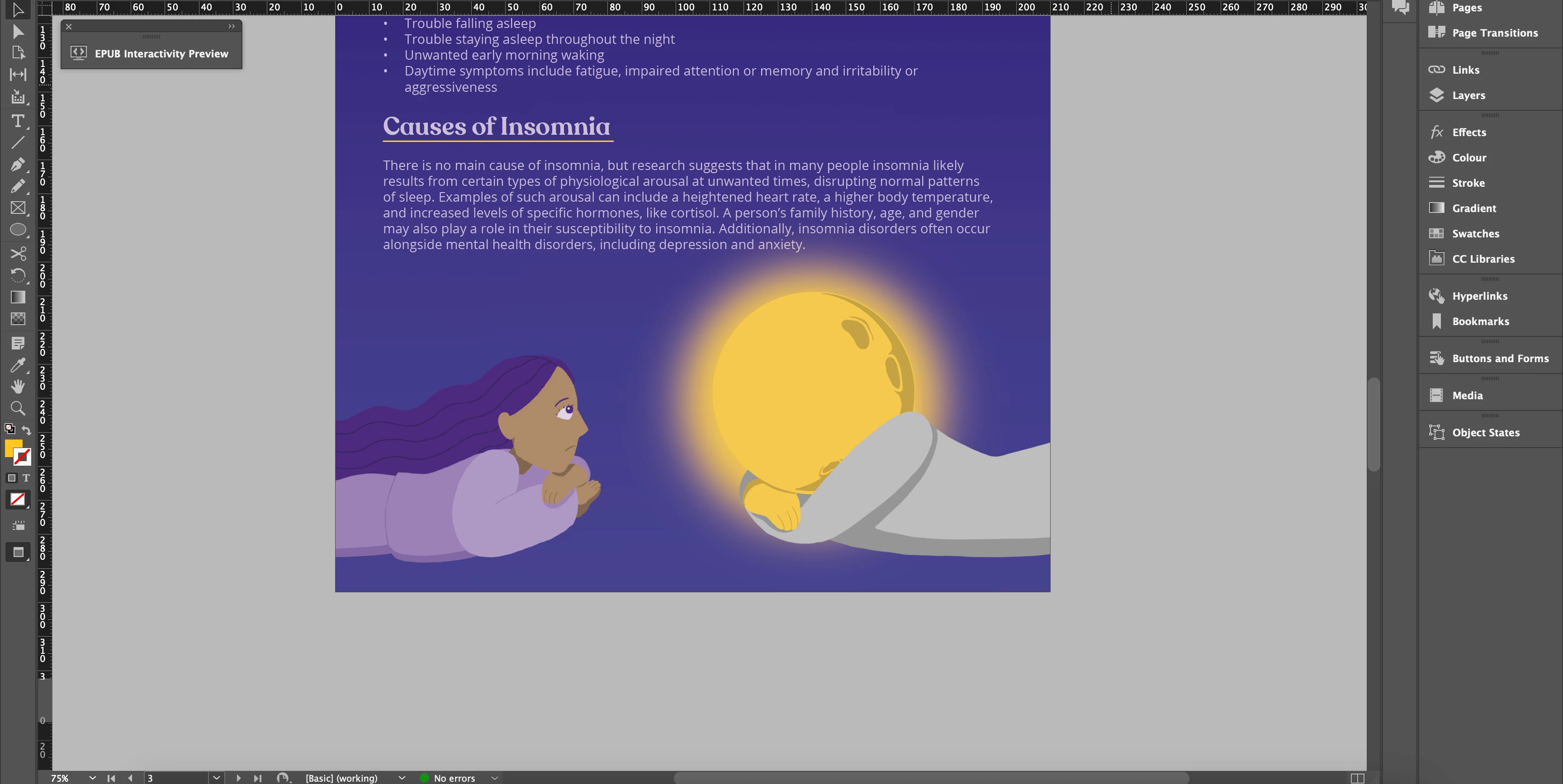The width and height of the screenshot is (1563, 784).
Task: Toggle formatting affects container button
Action: 11,478
